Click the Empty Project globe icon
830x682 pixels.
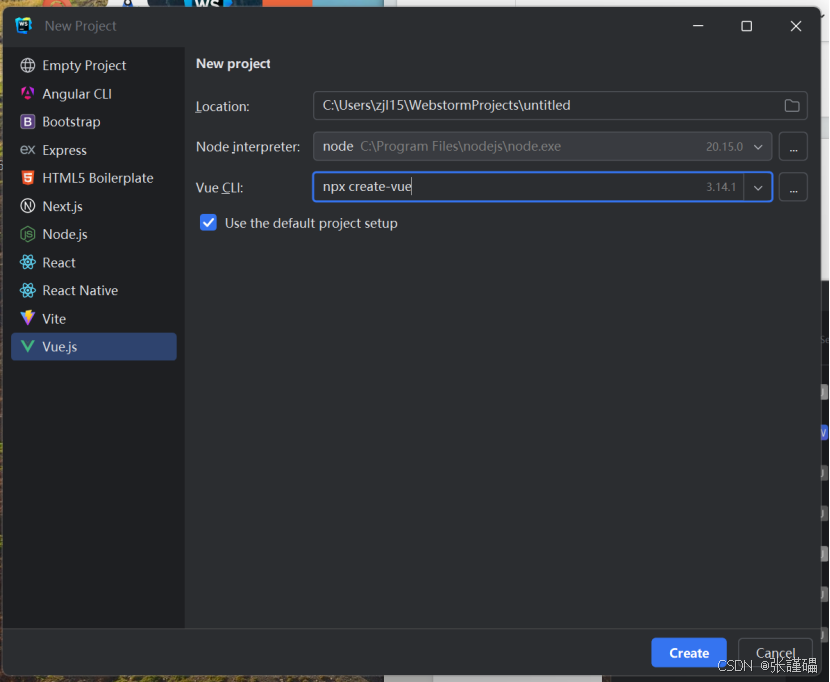pyautogui.click(x=28, y=65)
